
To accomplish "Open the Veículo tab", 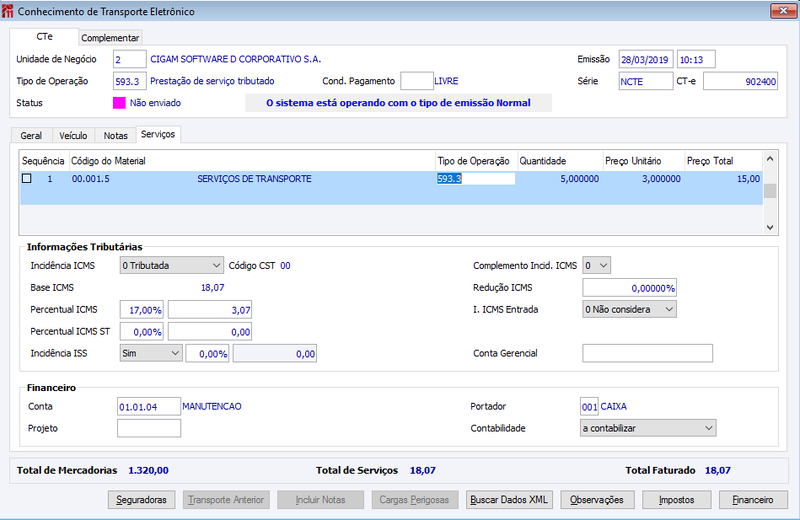I will 73,136.
